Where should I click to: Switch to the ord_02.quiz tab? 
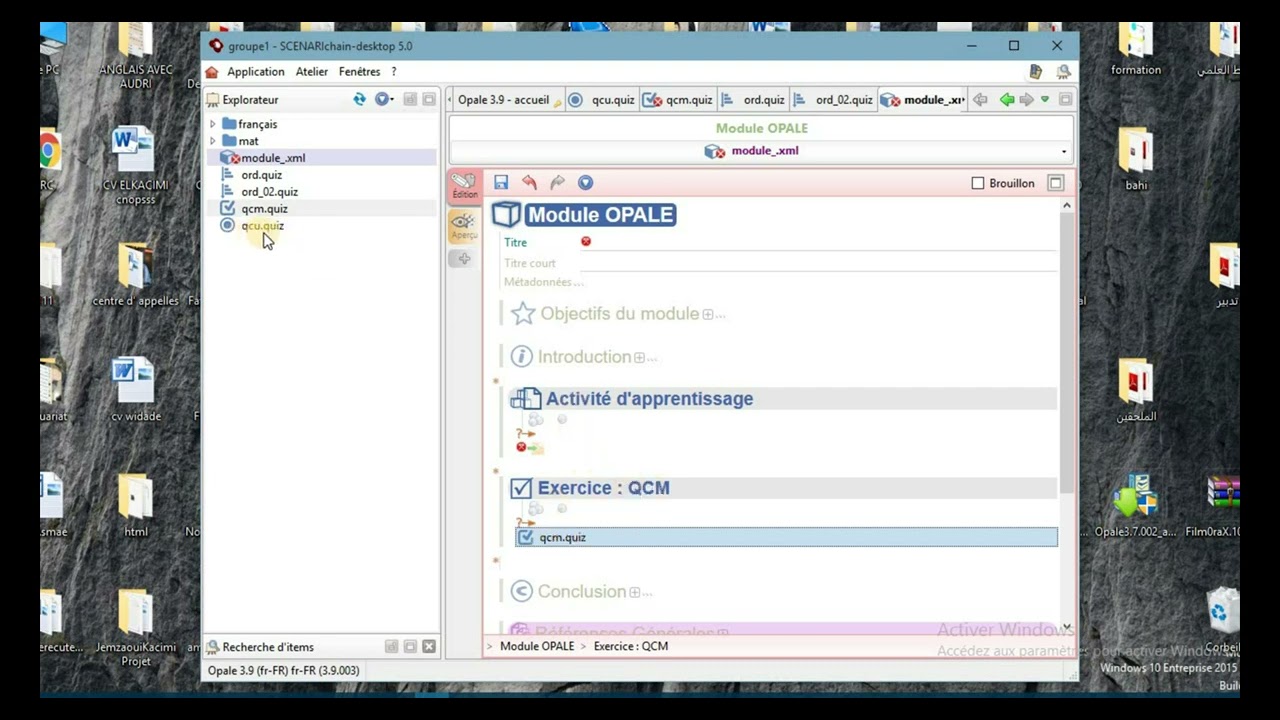point(834,100)
